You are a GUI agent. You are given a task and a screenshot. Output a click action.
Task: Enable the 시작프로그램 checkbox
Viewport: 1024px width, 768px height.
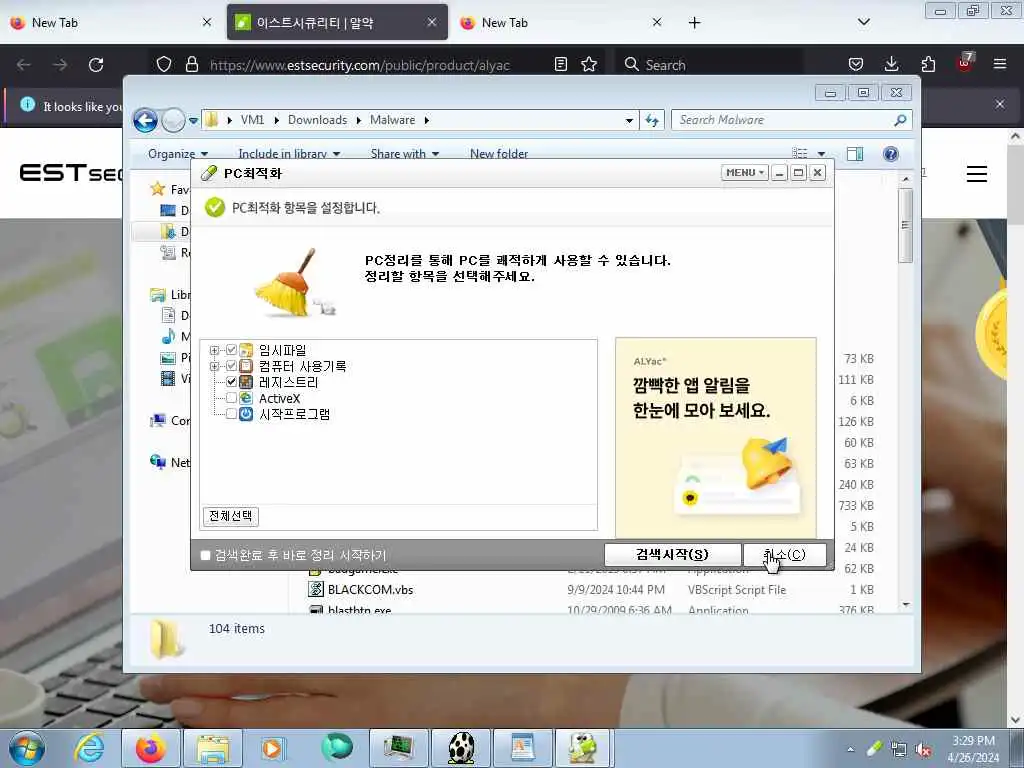(x=231, y=414)
